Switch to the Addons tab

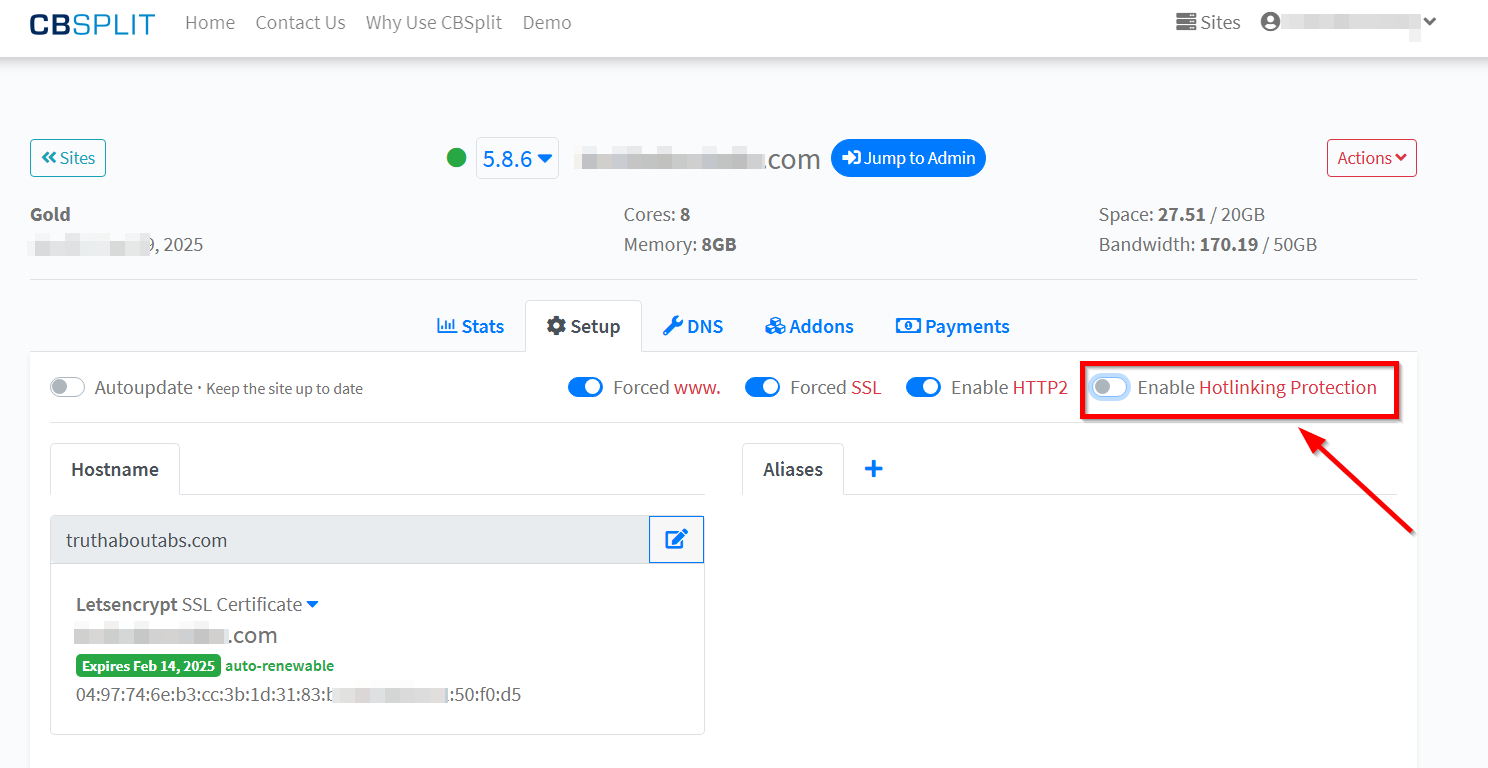point(809,326)
